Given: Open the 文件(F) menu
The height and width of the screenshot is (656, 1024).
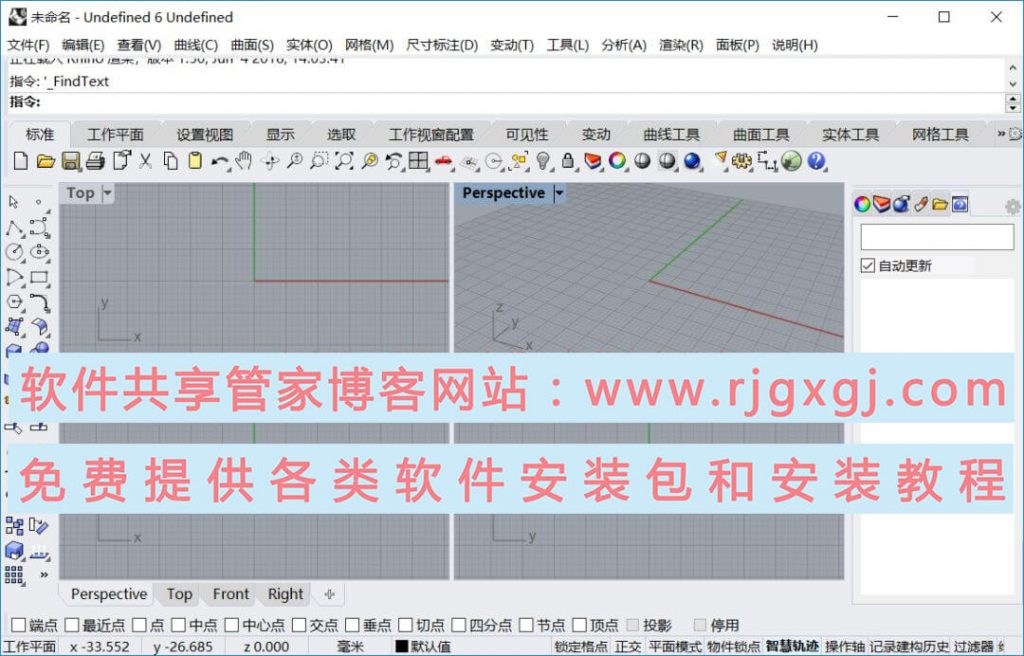Looking at the screenshot, I should pyautogui.click(x=28, y=45).
